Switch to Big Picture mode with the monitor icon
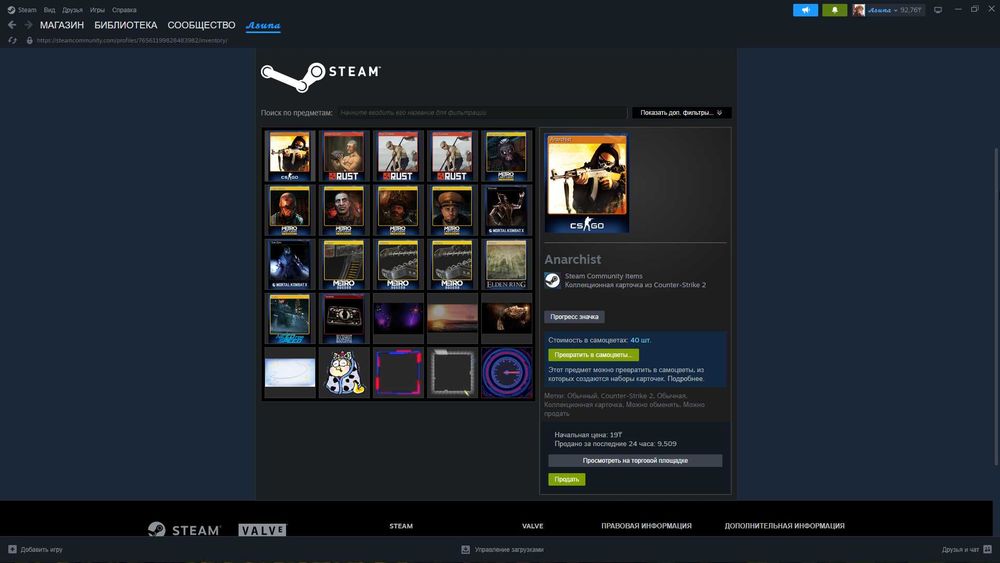The width and height of the screenshot is (1000, 563). point(938,10)
